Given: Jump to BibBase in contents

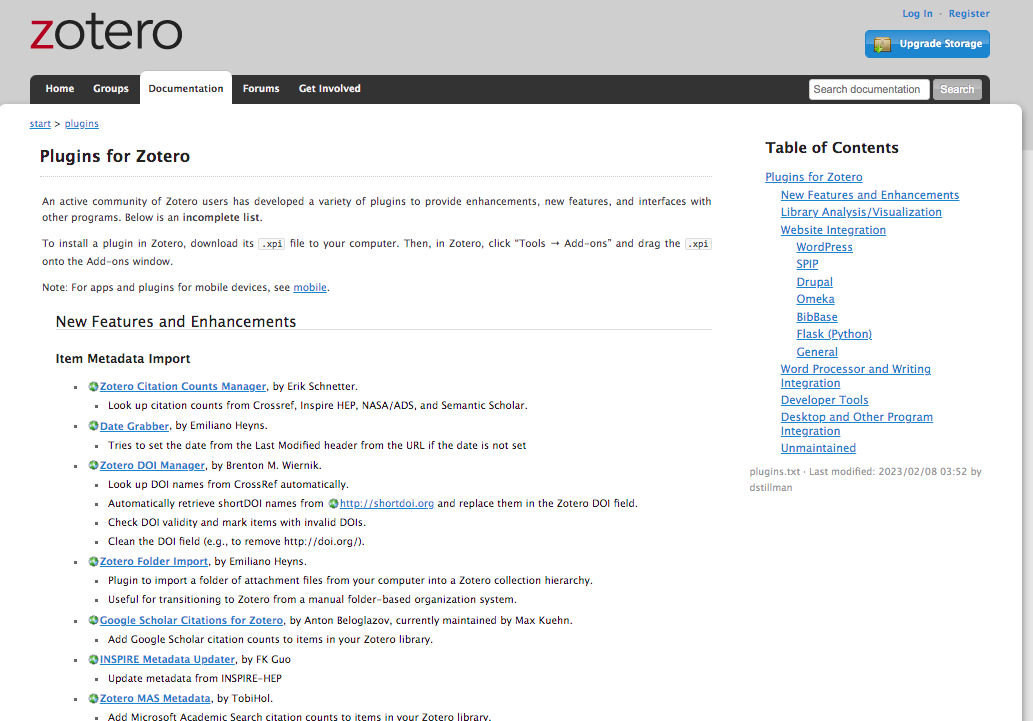Looking at the screenshot, I should tap(817, 317).
